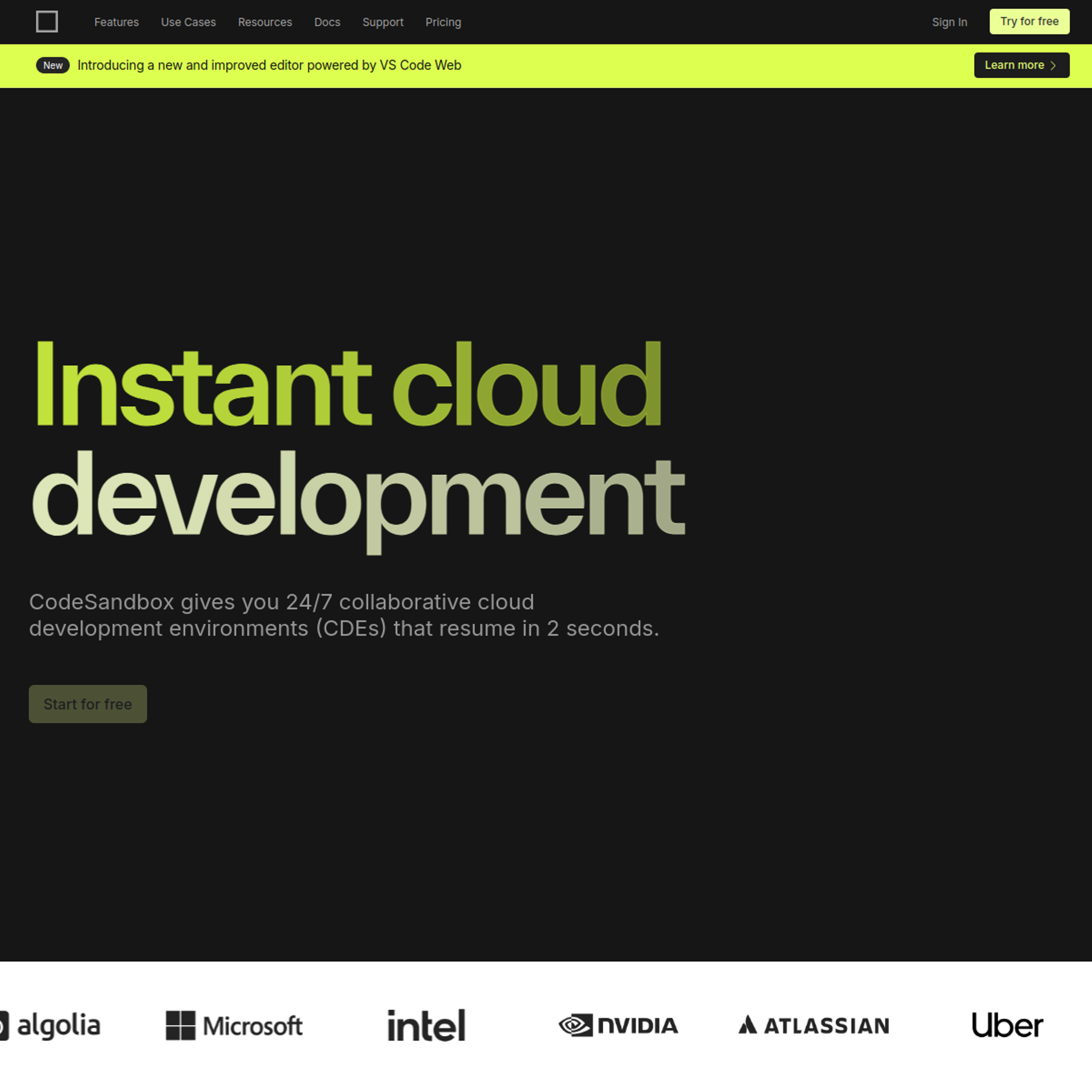The image size is (1092, 1092).
Task: Click Learn more in announcement banner
Action: pos(1021,65)
